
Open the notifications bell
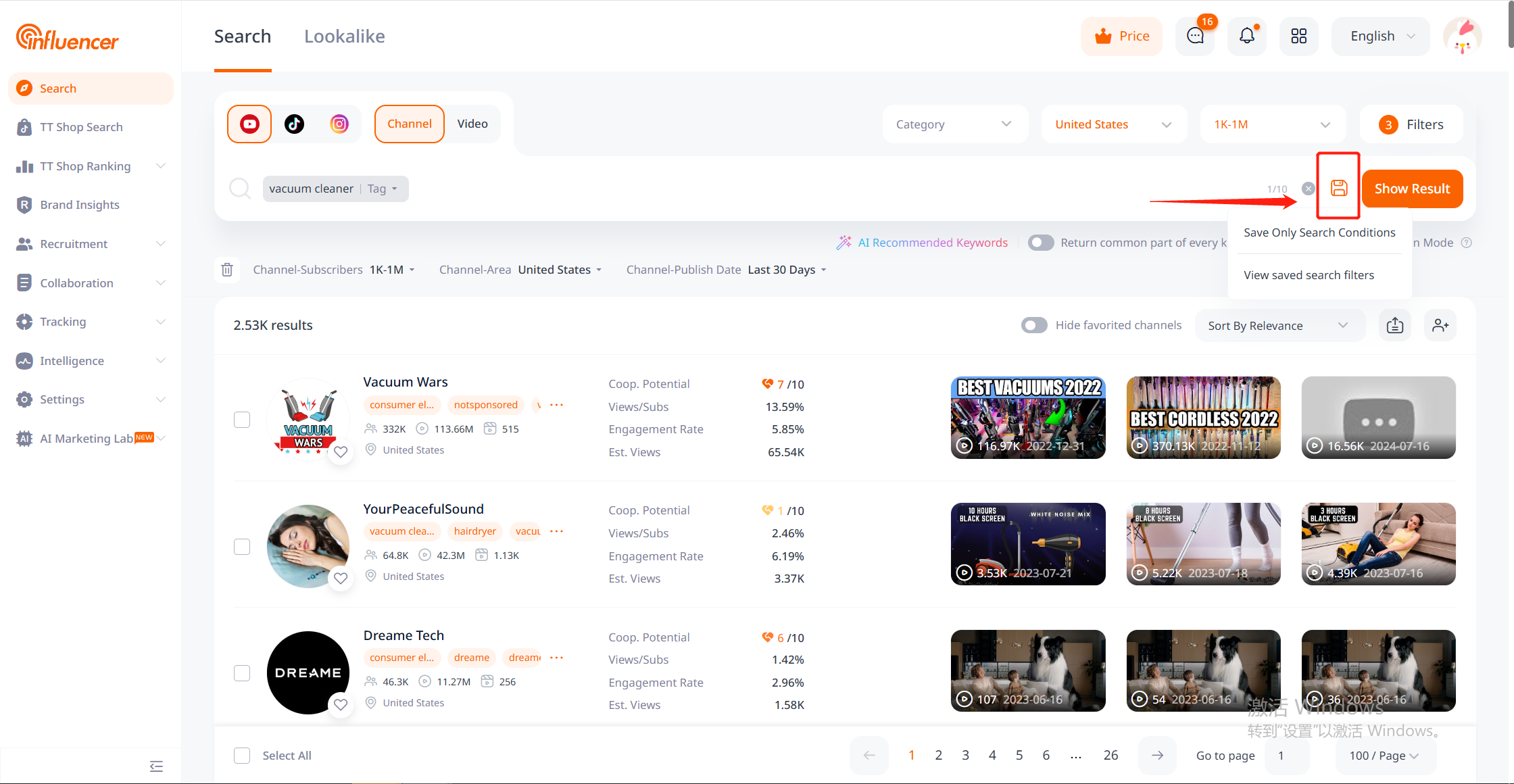point(1246,36)
